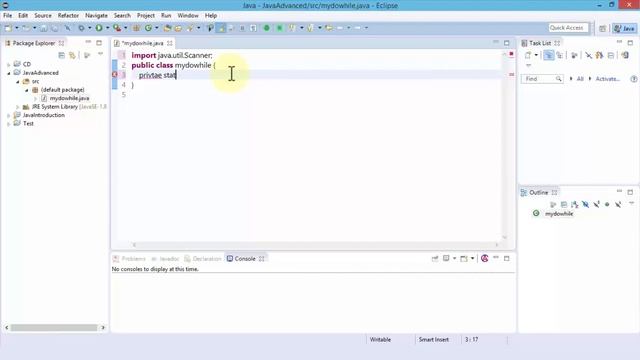Toggle Sort in Outline view
640x360 pixels.
click(x=575, y=204)
